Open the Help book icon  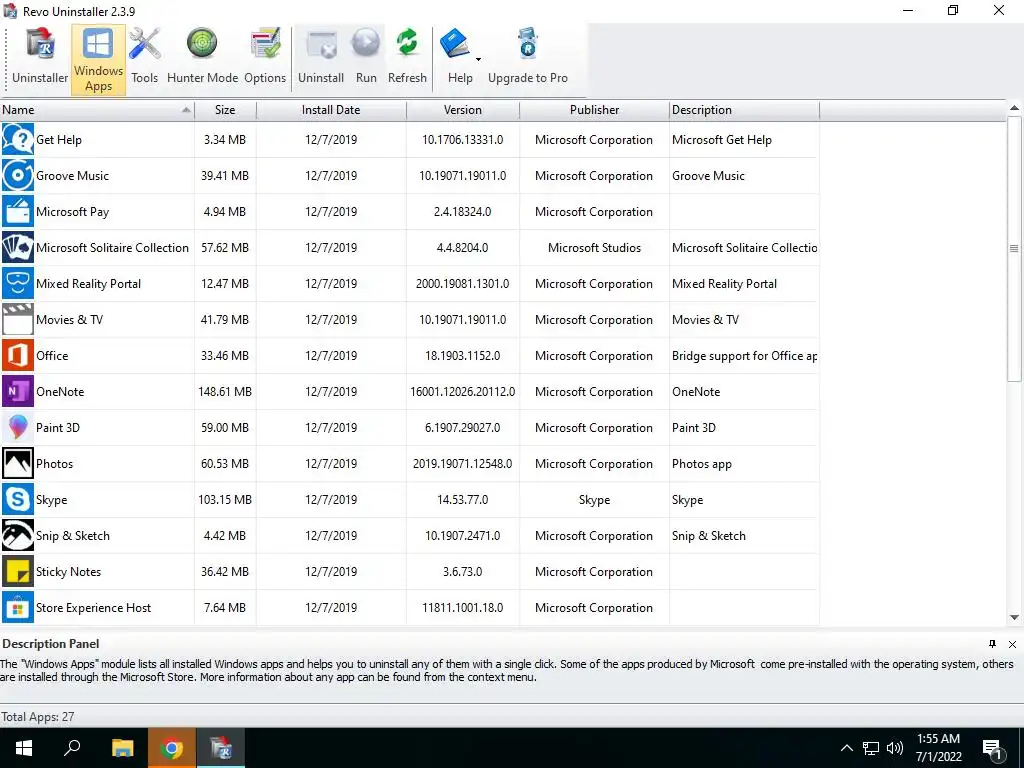tap(455, 44)
